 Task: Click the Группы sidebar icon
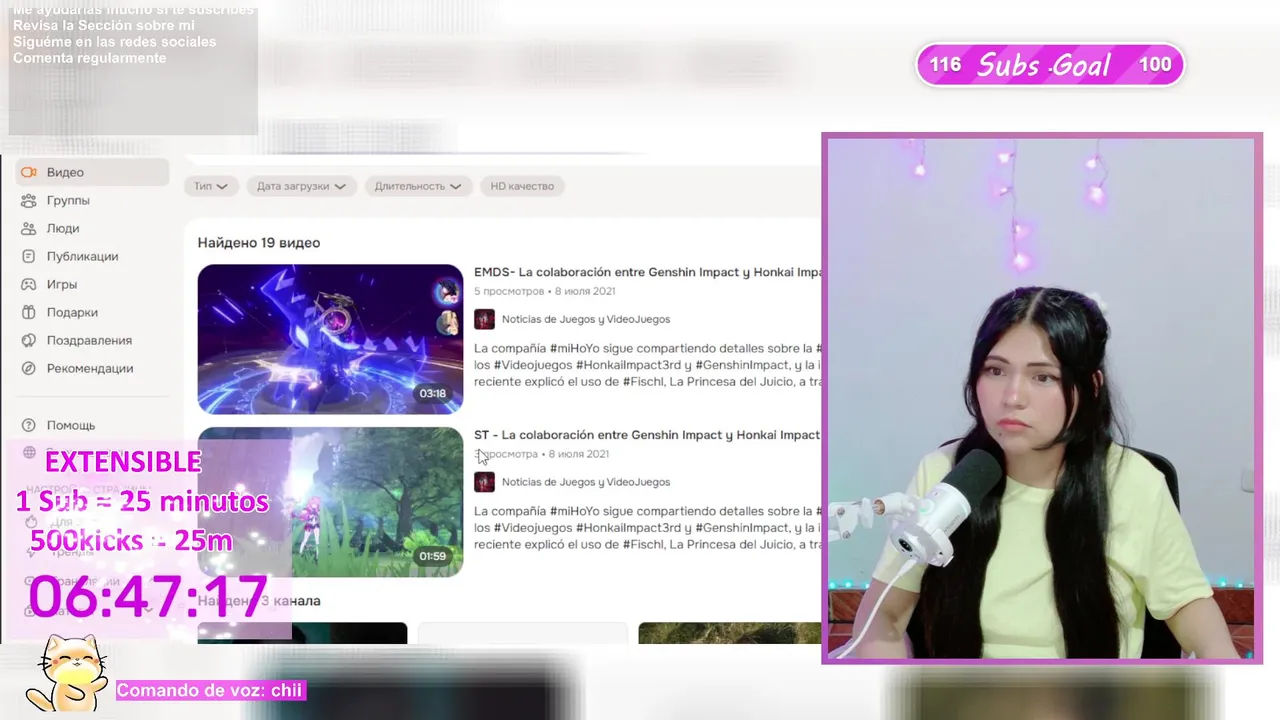(x=29, y=200)
